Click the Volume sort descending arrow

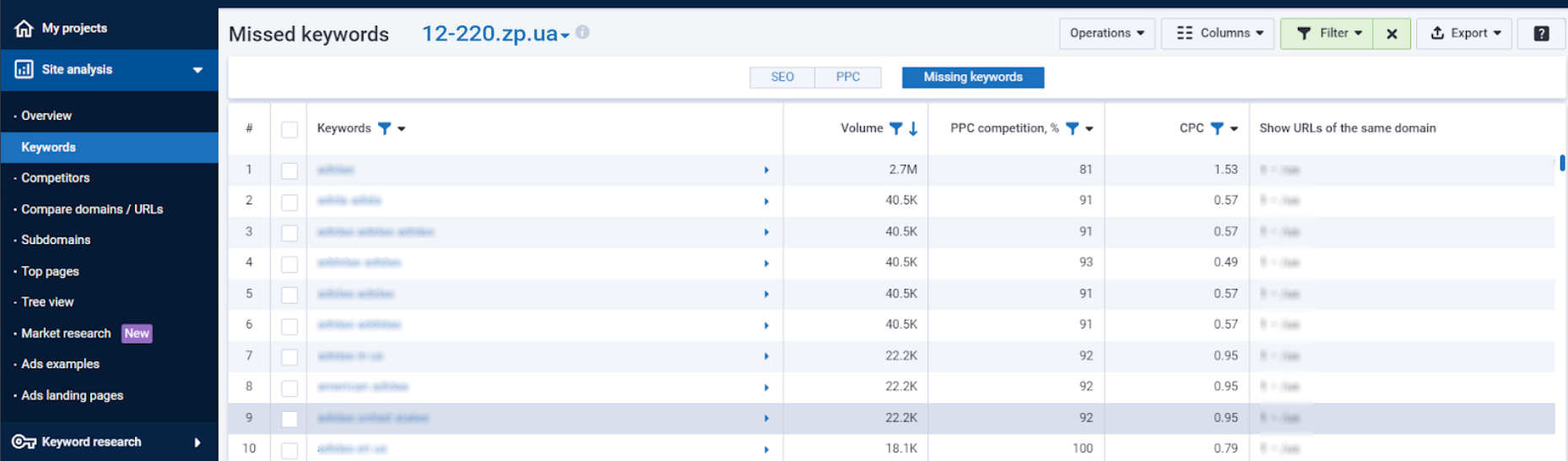click(913, 128)
